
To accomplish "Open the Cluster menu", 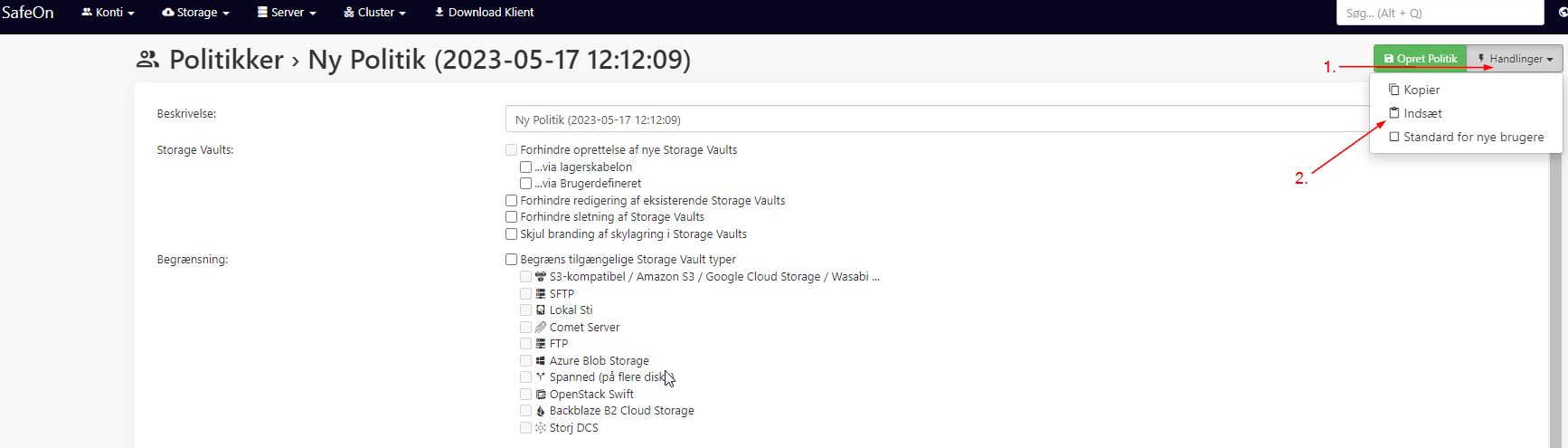I will pyautogui.click(x=374, y=13).
